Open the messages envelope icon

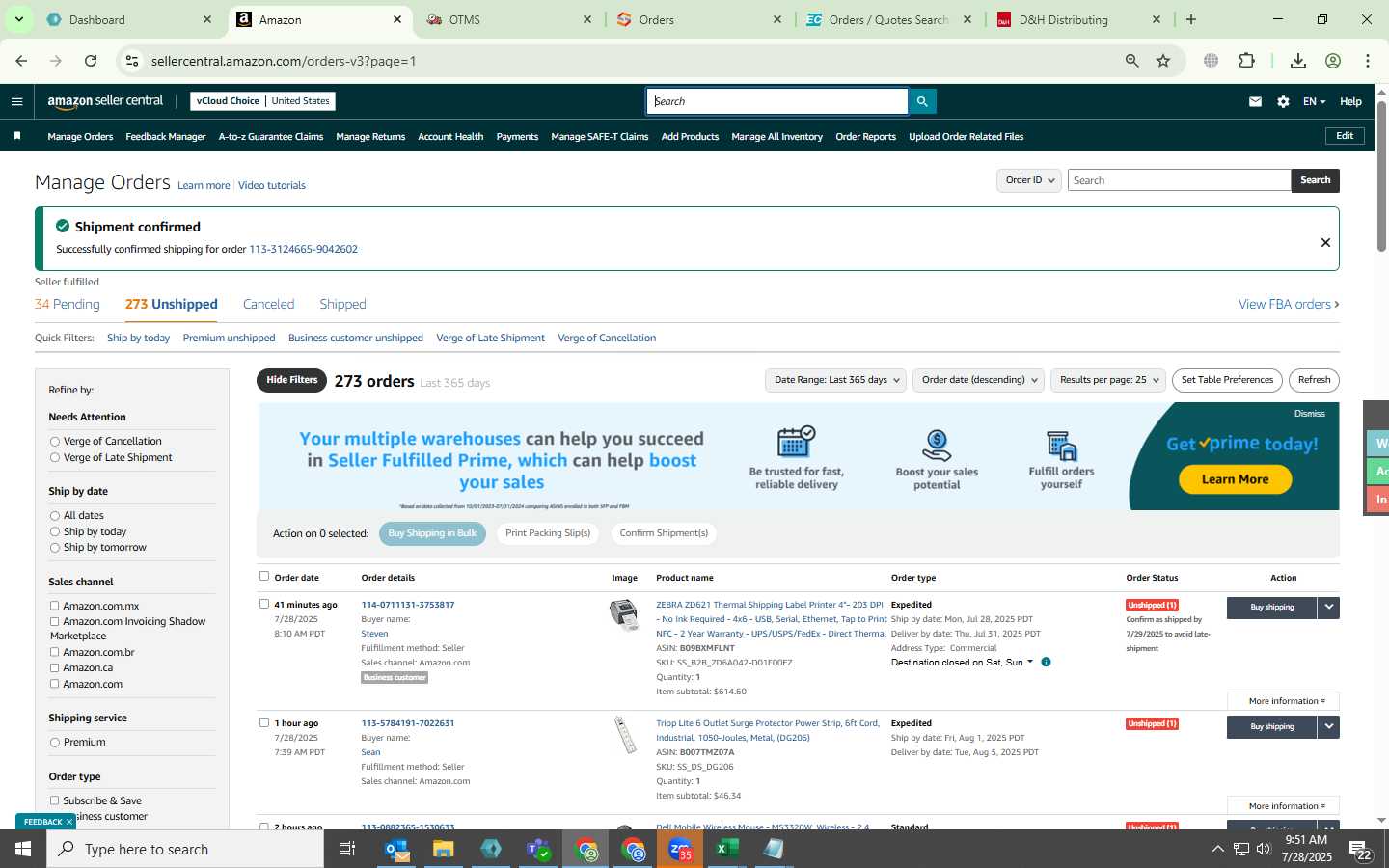(x=1255, y=101)
